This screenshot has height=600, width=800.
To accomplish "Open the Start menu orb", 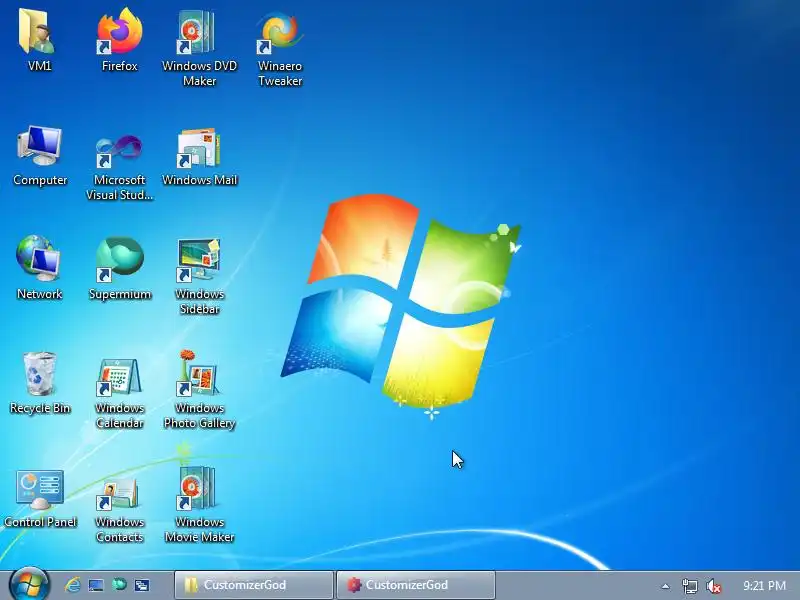I will [29, 584].
